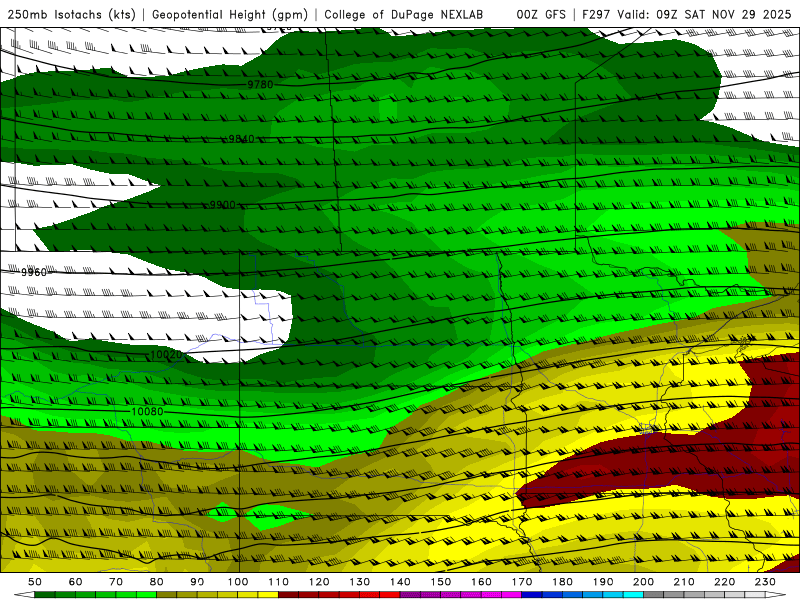Select the cyan swatch left of 200
The image size is (800, 600).
[633, 595]
